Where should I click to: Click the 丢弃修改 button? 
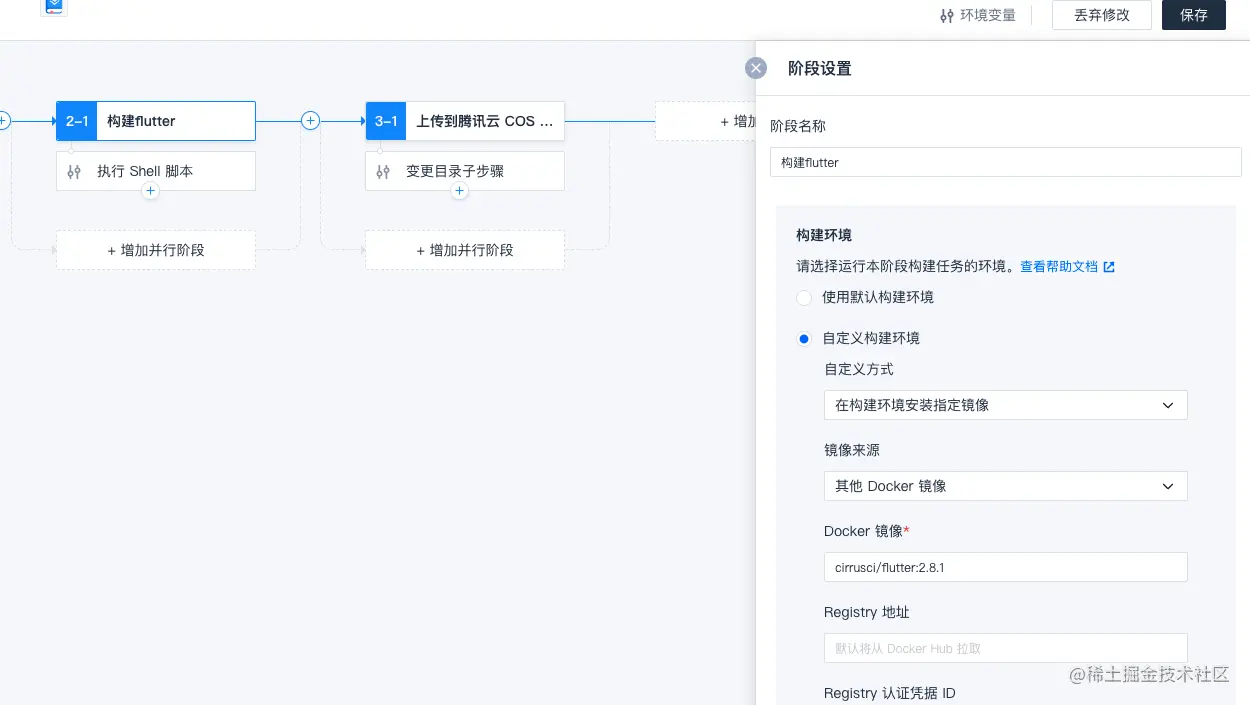click(1102, 15)
